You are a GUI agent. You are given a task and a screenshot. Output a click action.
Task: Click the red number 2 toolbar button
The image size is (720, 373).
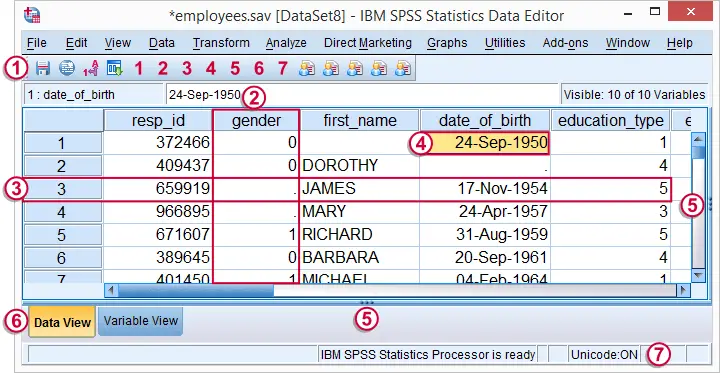pos(163,69)
